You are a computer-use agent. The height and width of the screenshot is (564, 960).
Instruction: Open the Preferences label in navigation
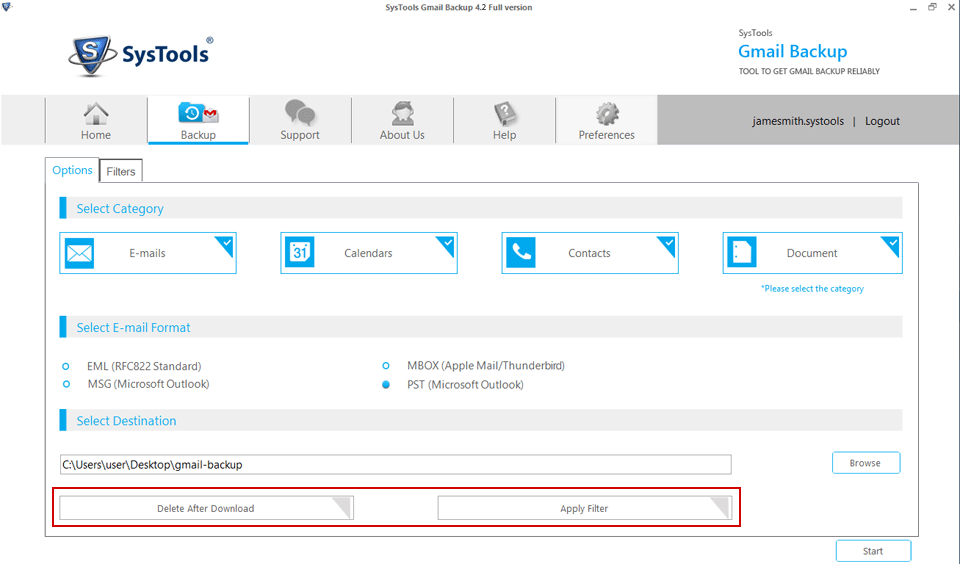pos(607,135)
